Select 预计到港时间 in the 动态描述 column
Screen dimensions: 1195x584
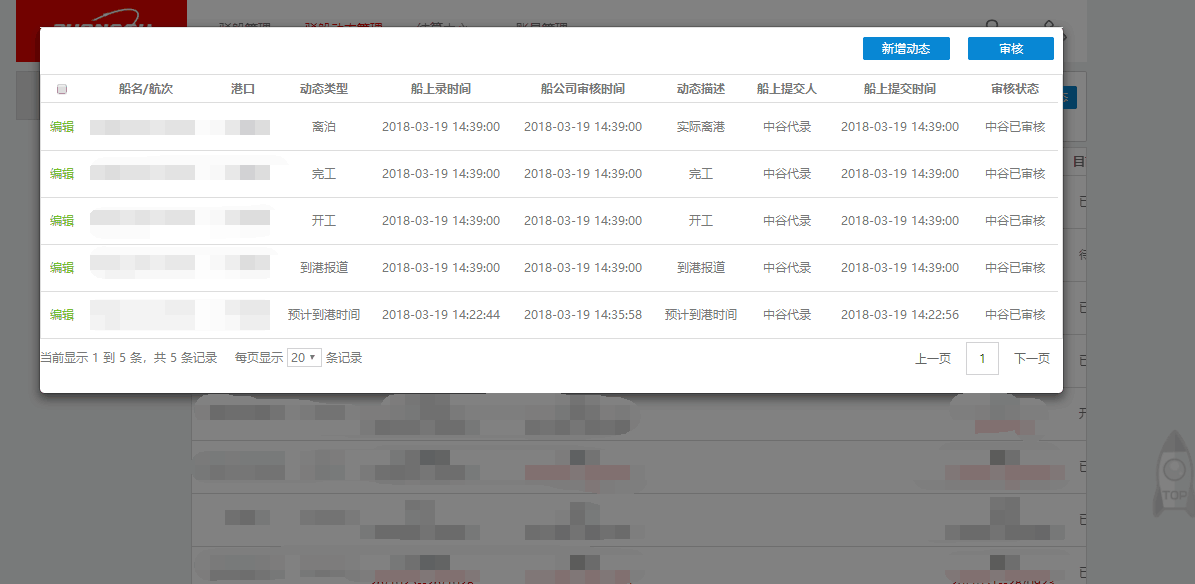click(700, 314)
